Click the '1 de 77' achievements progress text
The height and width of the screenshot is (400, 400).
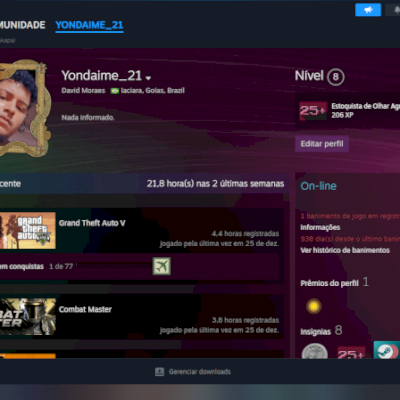[61, 266]
